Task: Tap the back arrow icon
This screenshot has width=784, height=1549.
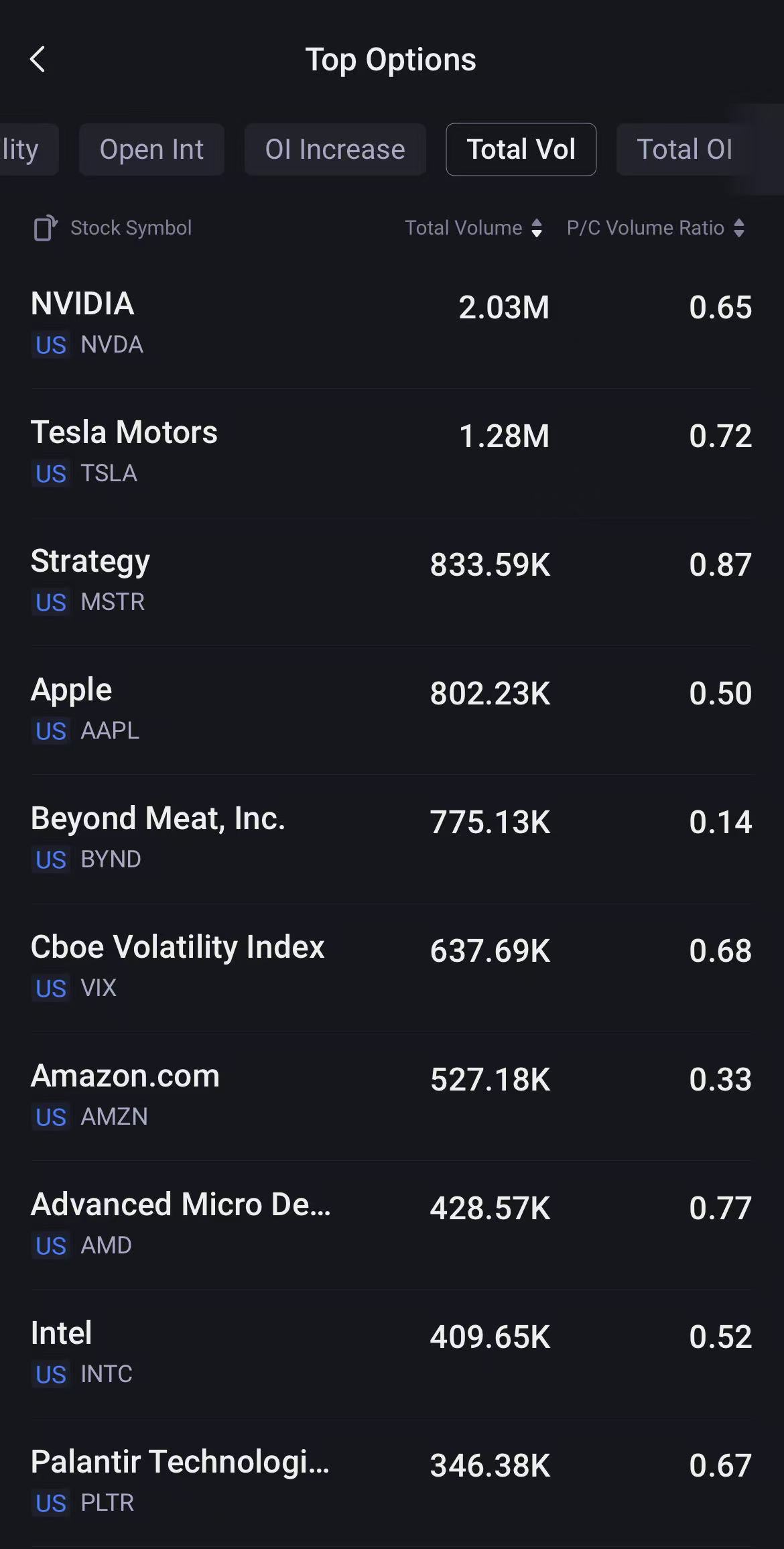Action: click(38, 60)
